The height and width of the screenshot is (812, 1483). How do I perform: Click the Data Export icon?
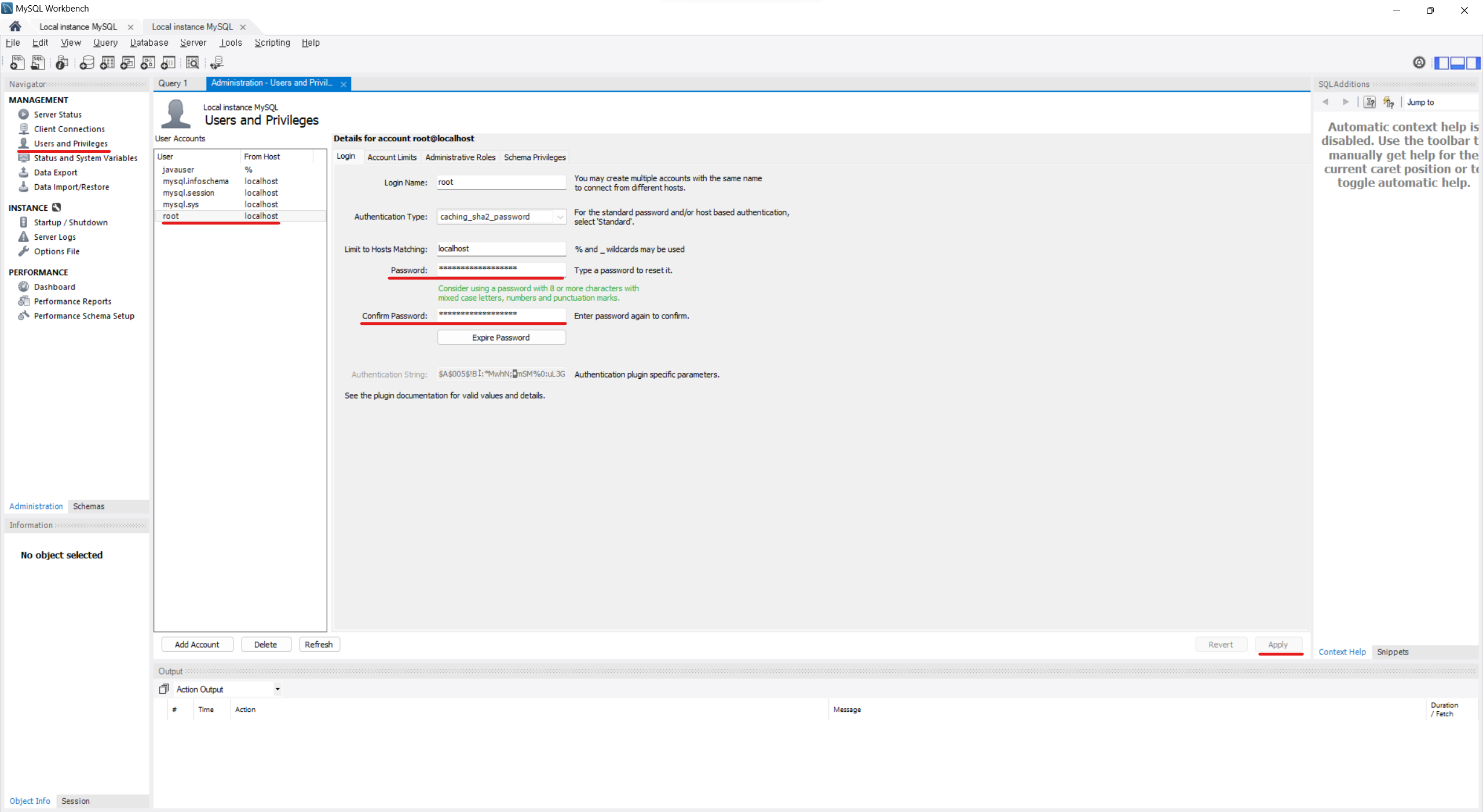point(23,172)
